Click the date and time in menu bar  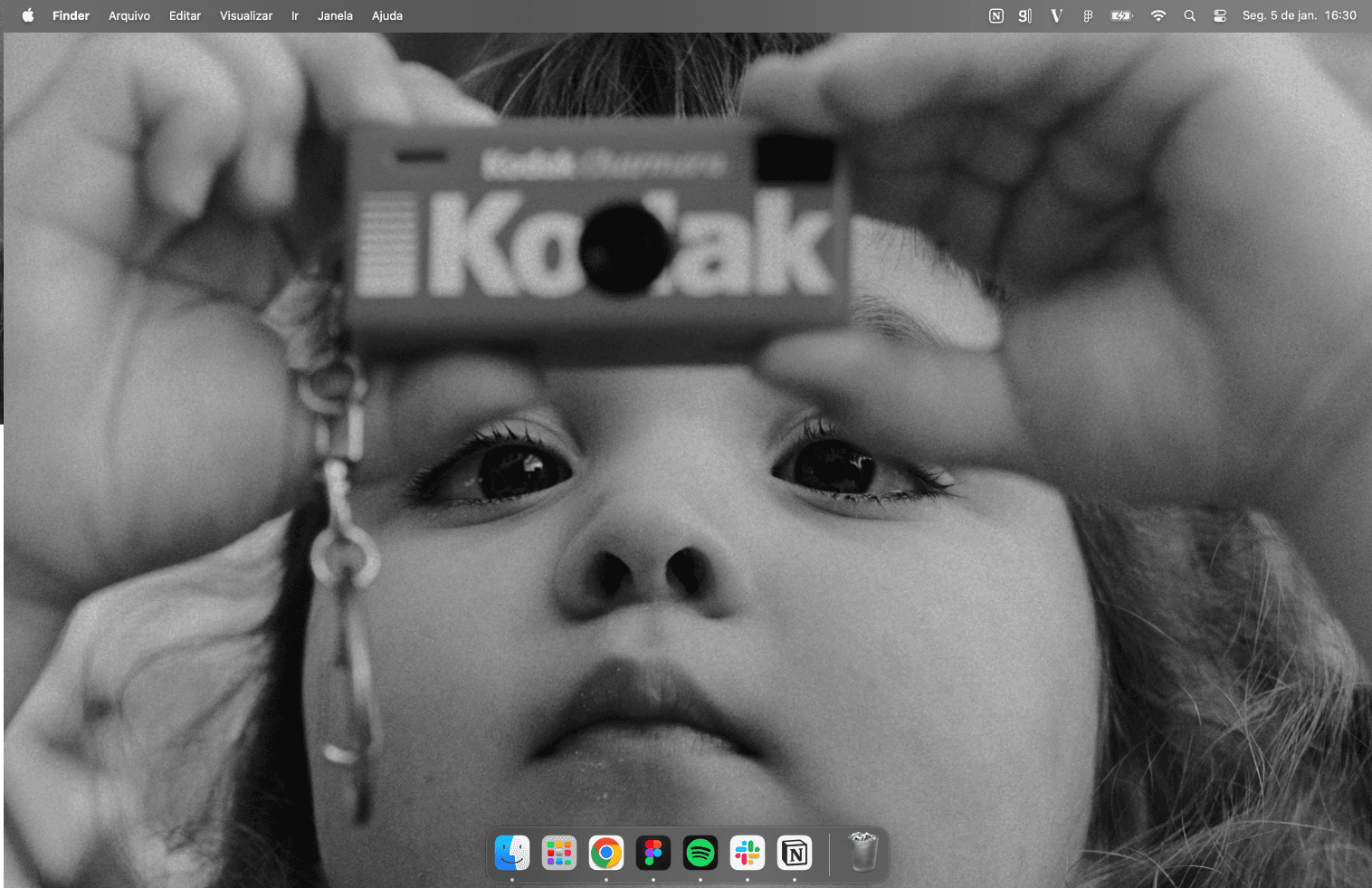click(x=1299, y=15)
